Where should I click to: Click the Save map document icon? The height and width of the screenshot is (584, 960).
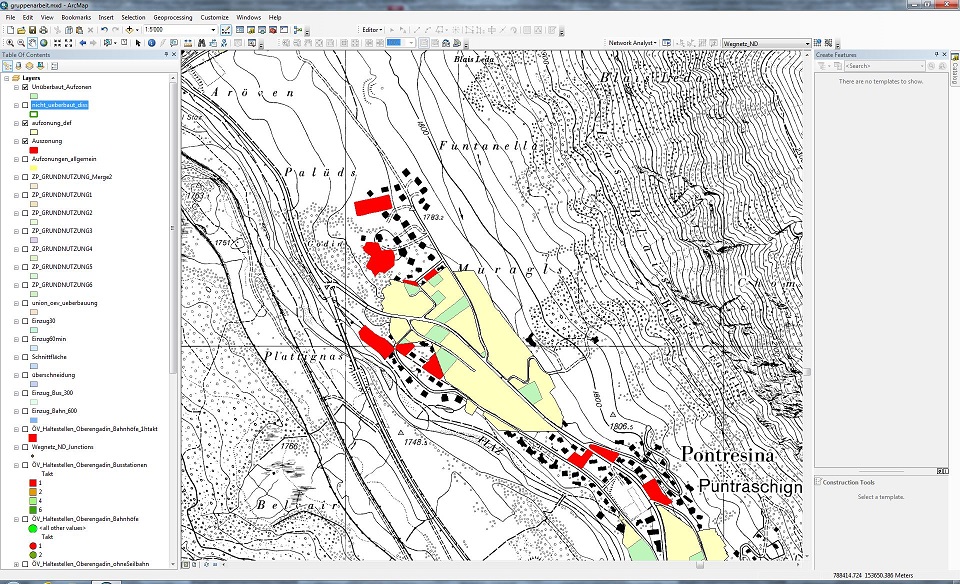tap(33, 30)
